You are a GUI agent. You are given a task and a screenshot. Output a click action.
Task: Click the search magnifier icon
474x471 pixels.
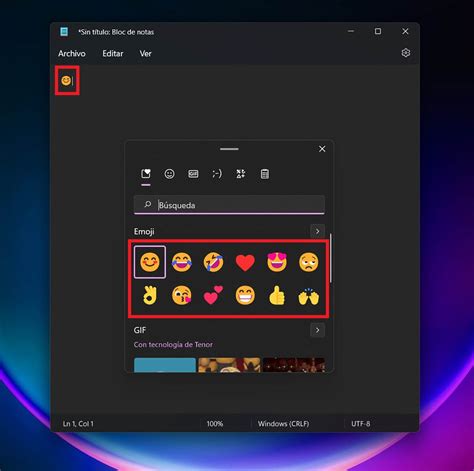click(x=148, y=204)
